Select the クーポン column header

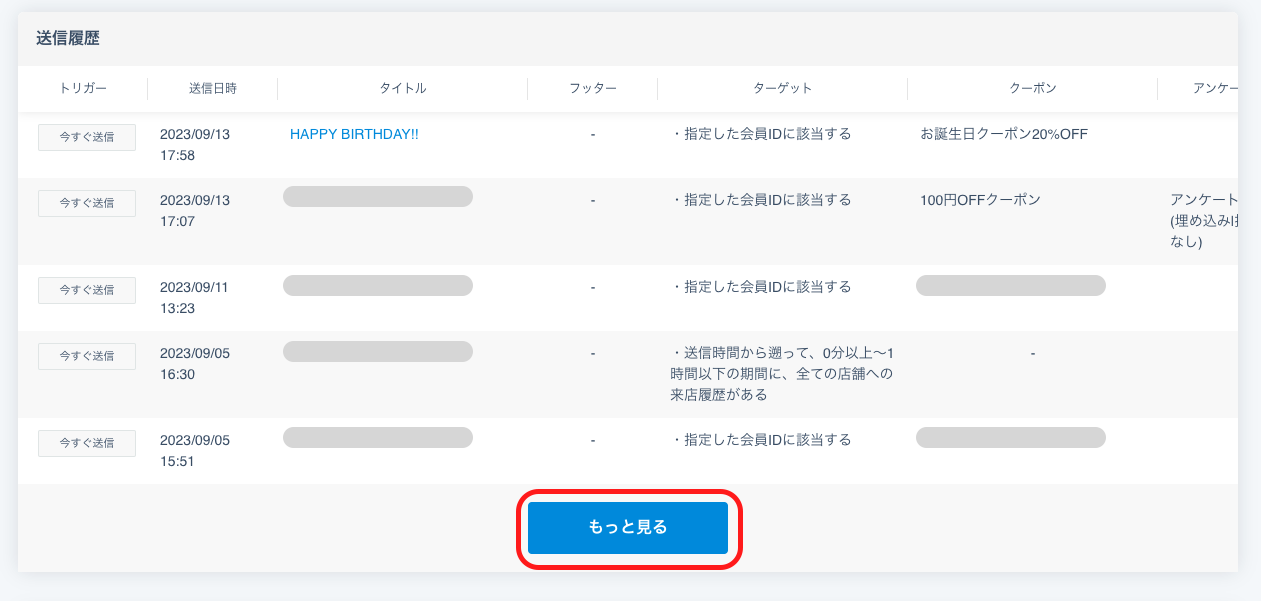click(x=1033, y=88)
